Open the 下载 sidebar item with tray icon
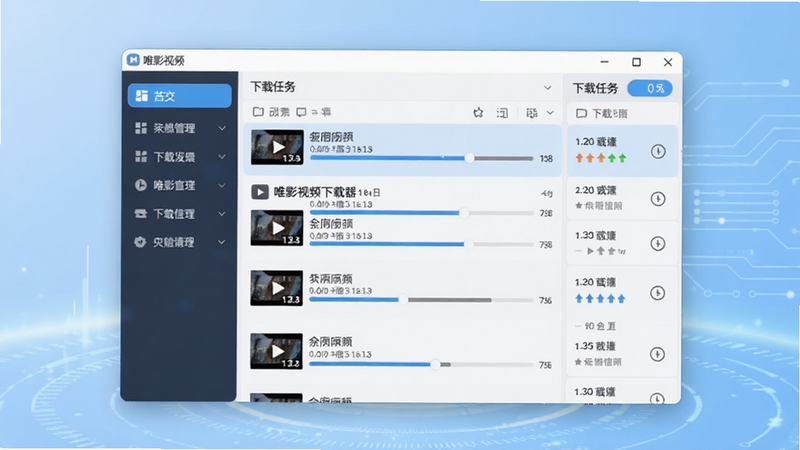The height and width of the screenshot is (450, 800). pos(180,214)
